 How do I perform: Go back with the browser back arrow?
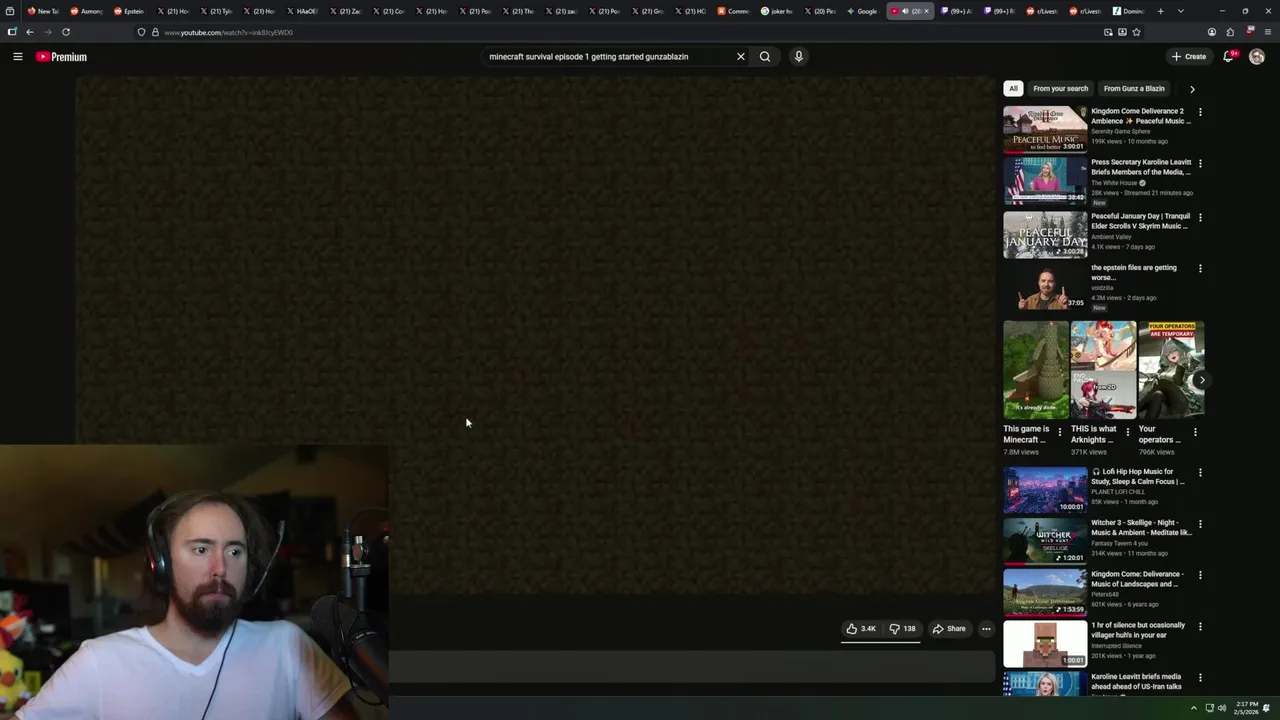point(29,32)
